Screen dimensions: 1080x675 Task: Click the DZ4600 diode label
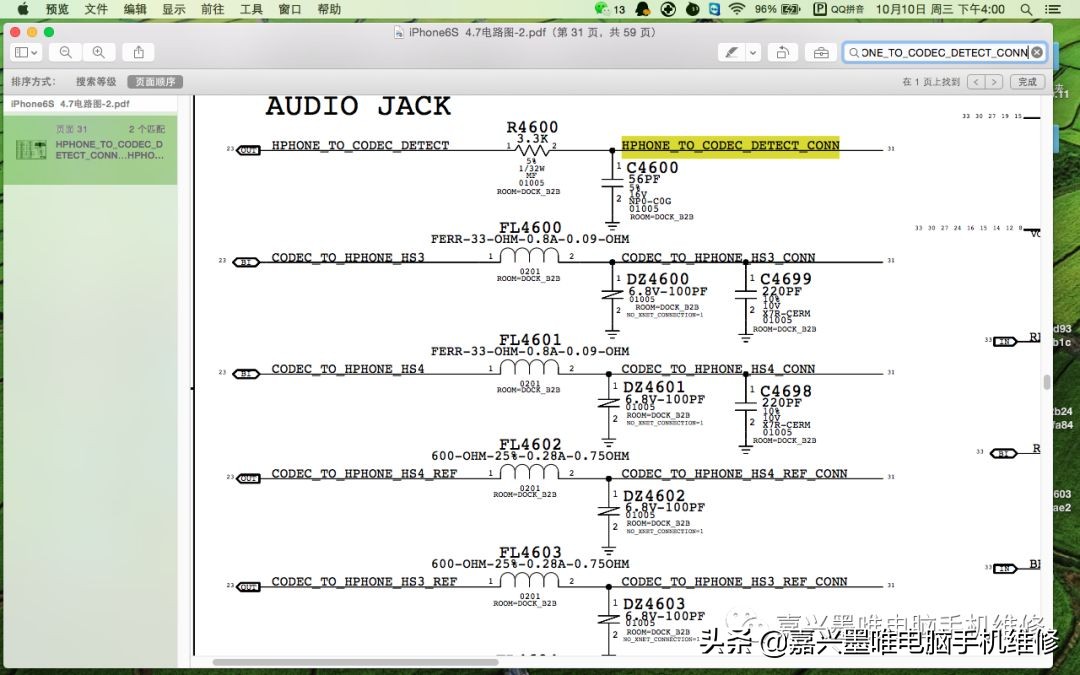click(657, 279)
